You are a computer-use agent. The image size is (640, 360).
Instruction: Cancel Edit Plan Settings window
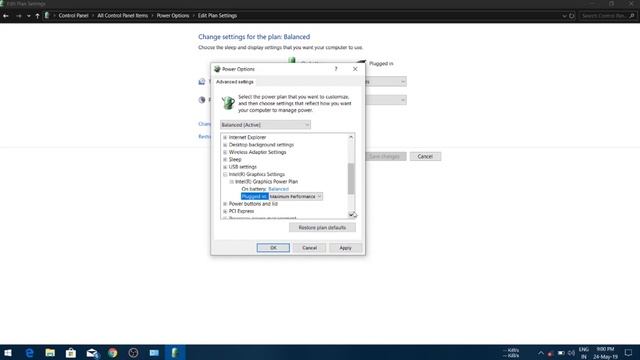pos(425,156)
